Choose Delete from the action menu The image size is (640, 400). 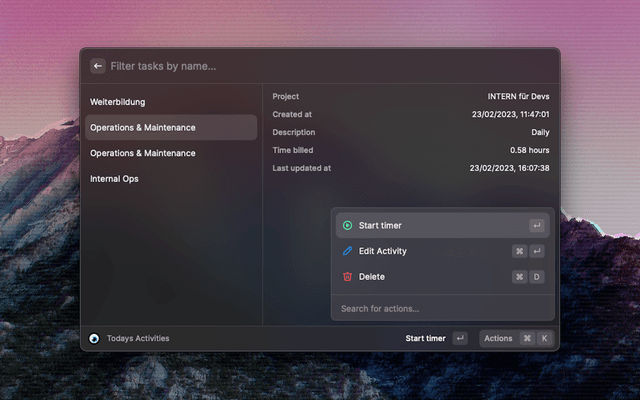point(372,277)
